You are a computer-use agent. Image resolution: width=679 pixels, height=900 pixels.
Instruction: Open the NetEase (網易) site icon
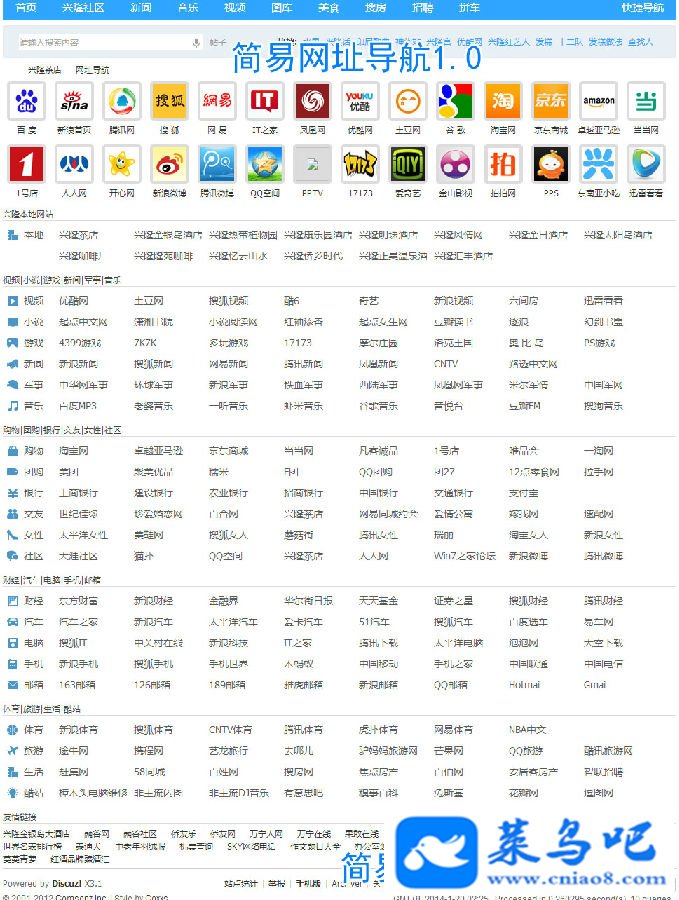coord(217,101)
